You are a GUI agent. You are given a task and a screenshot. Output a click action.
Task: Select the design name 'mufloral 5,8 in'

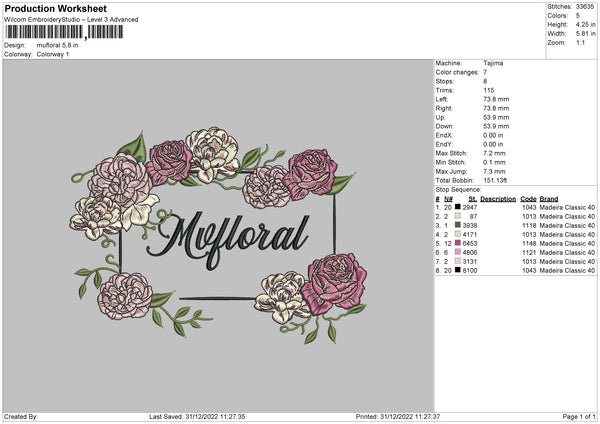coord(57,45)
